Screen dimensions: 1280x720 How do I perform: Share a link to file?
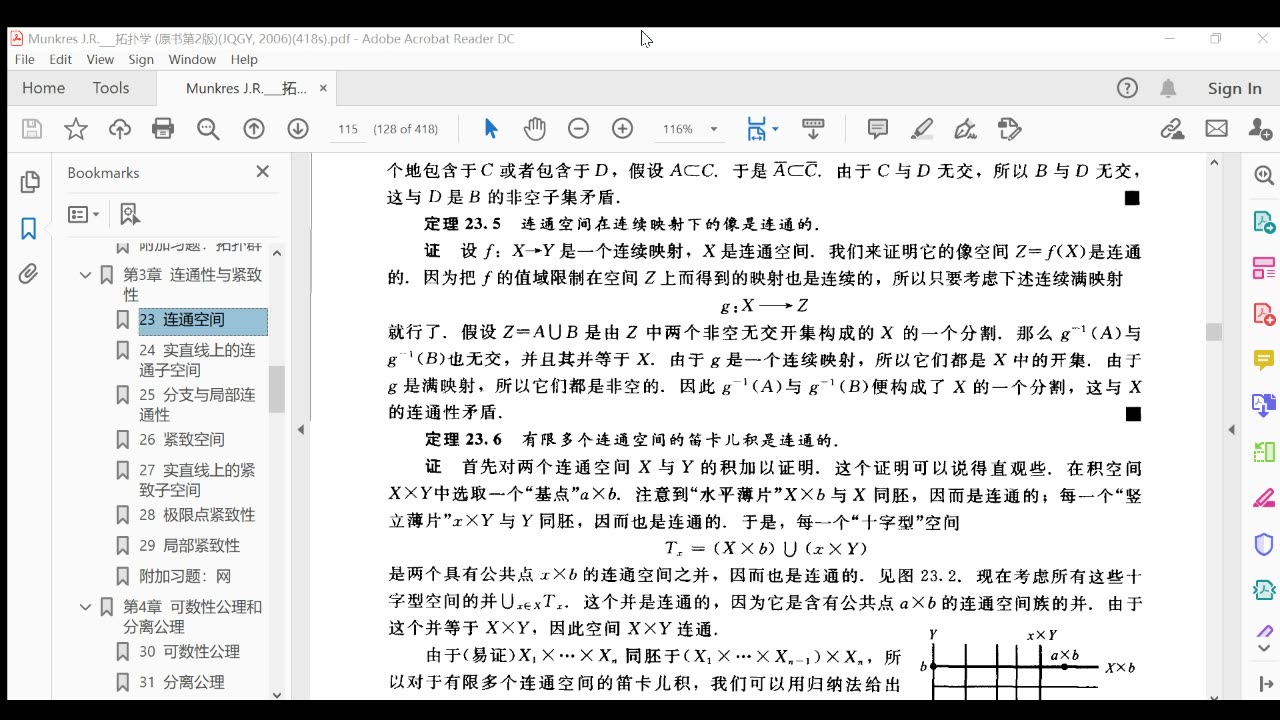(1172, 129)
